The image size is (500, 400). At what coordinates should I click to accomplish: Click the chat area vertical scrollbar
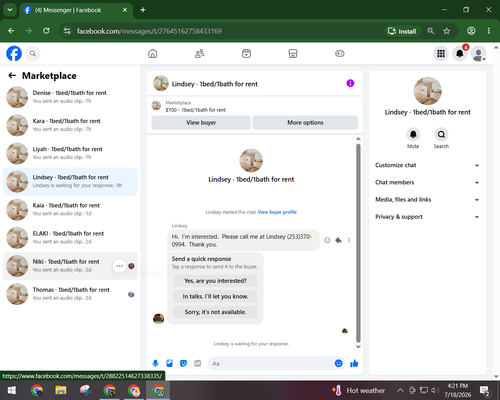pyautogui.click(x=358, y=243)
